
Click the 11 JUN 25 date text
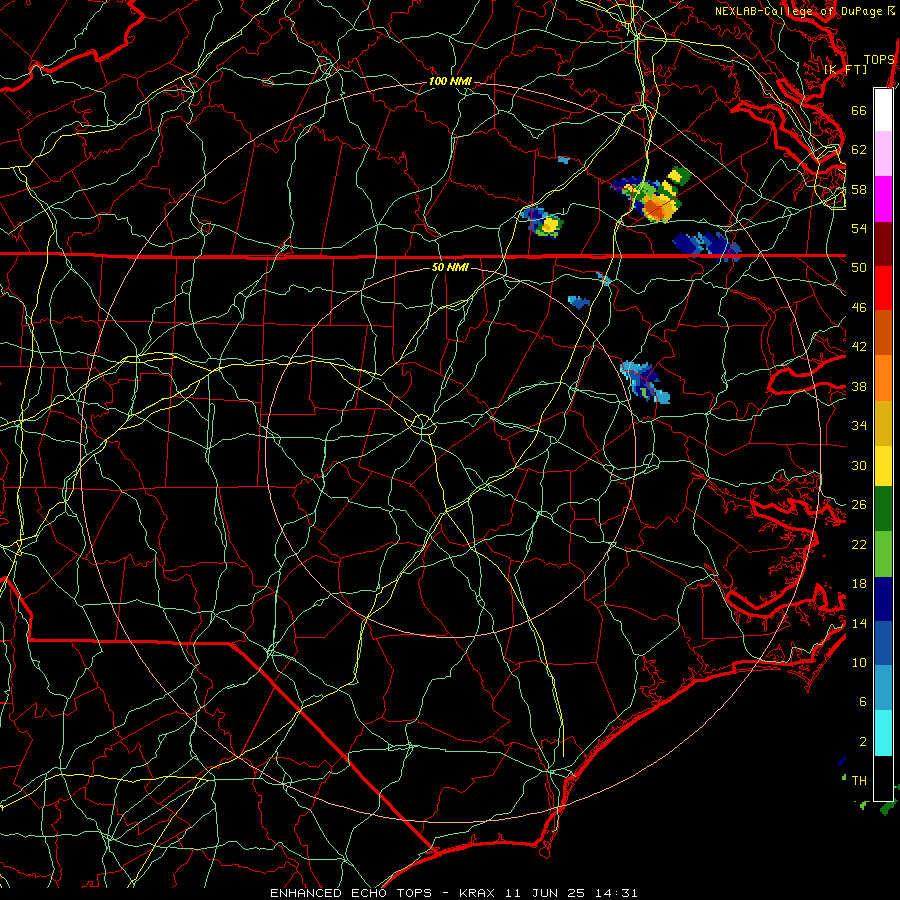(x=545, y=893)
